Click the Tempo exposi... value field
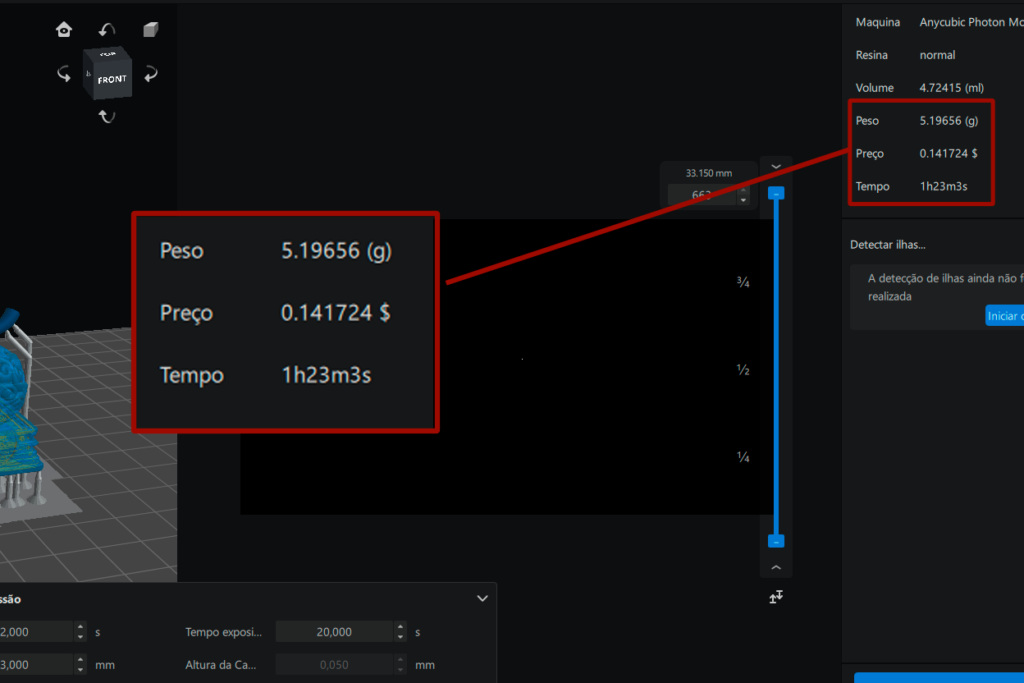This screenshot has width=1024, height=683. [334, 632]
